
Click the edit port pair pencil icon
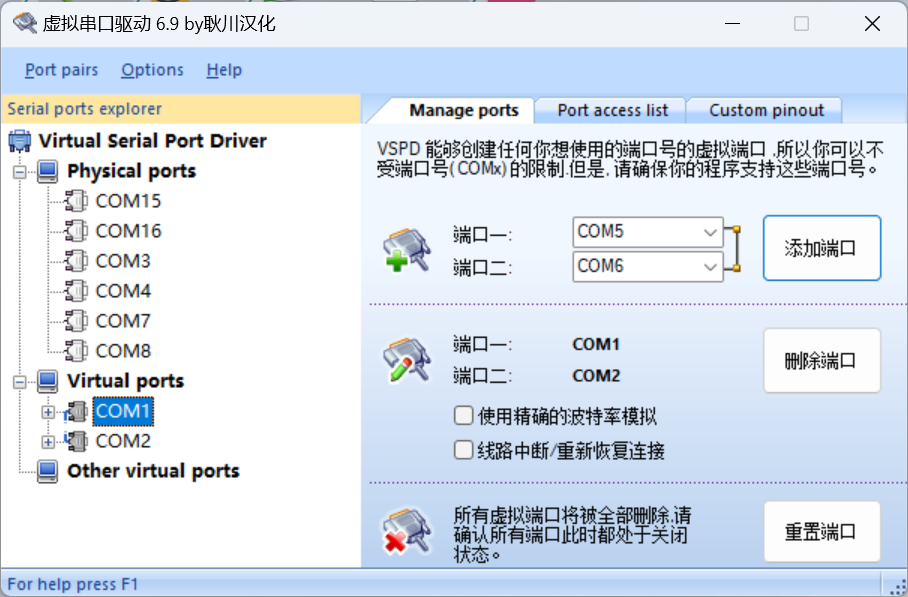coord(407,360)
